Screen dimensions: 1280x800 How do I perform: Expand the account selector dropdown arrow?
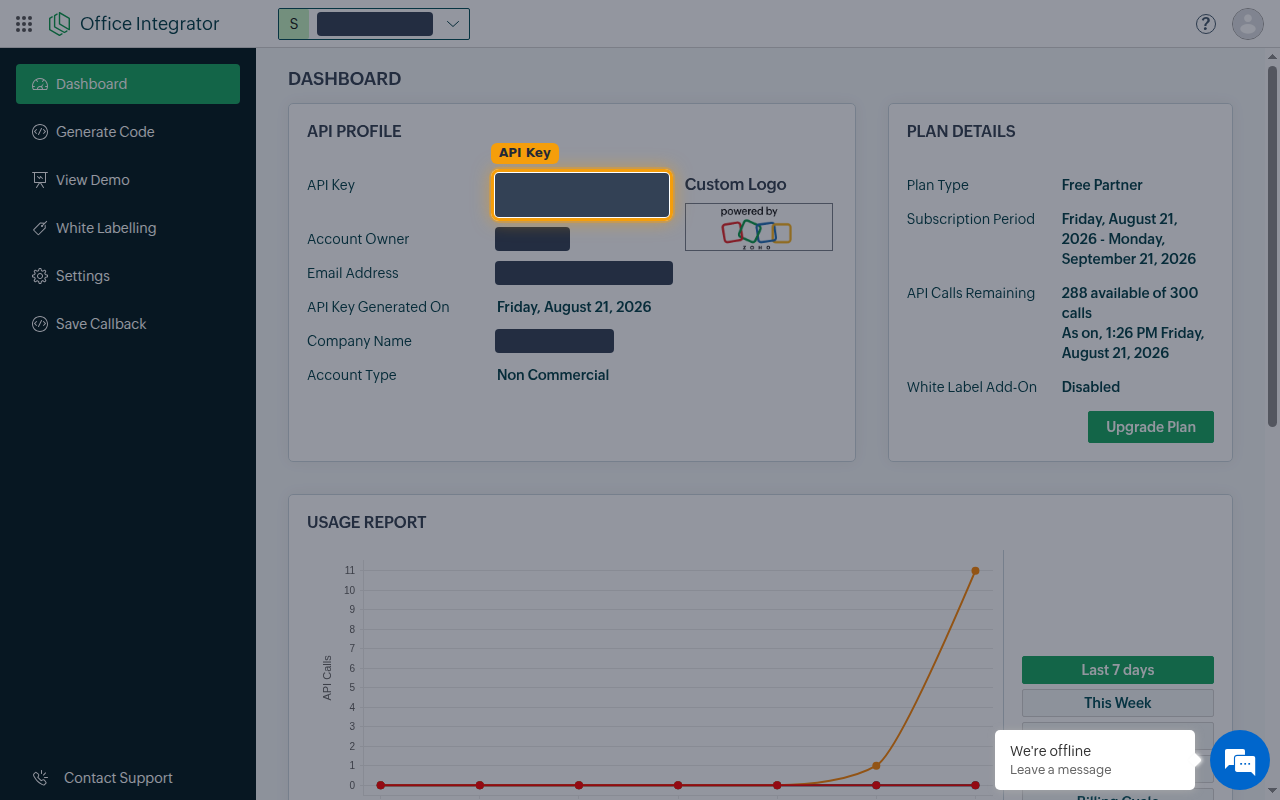pos(453,24)
